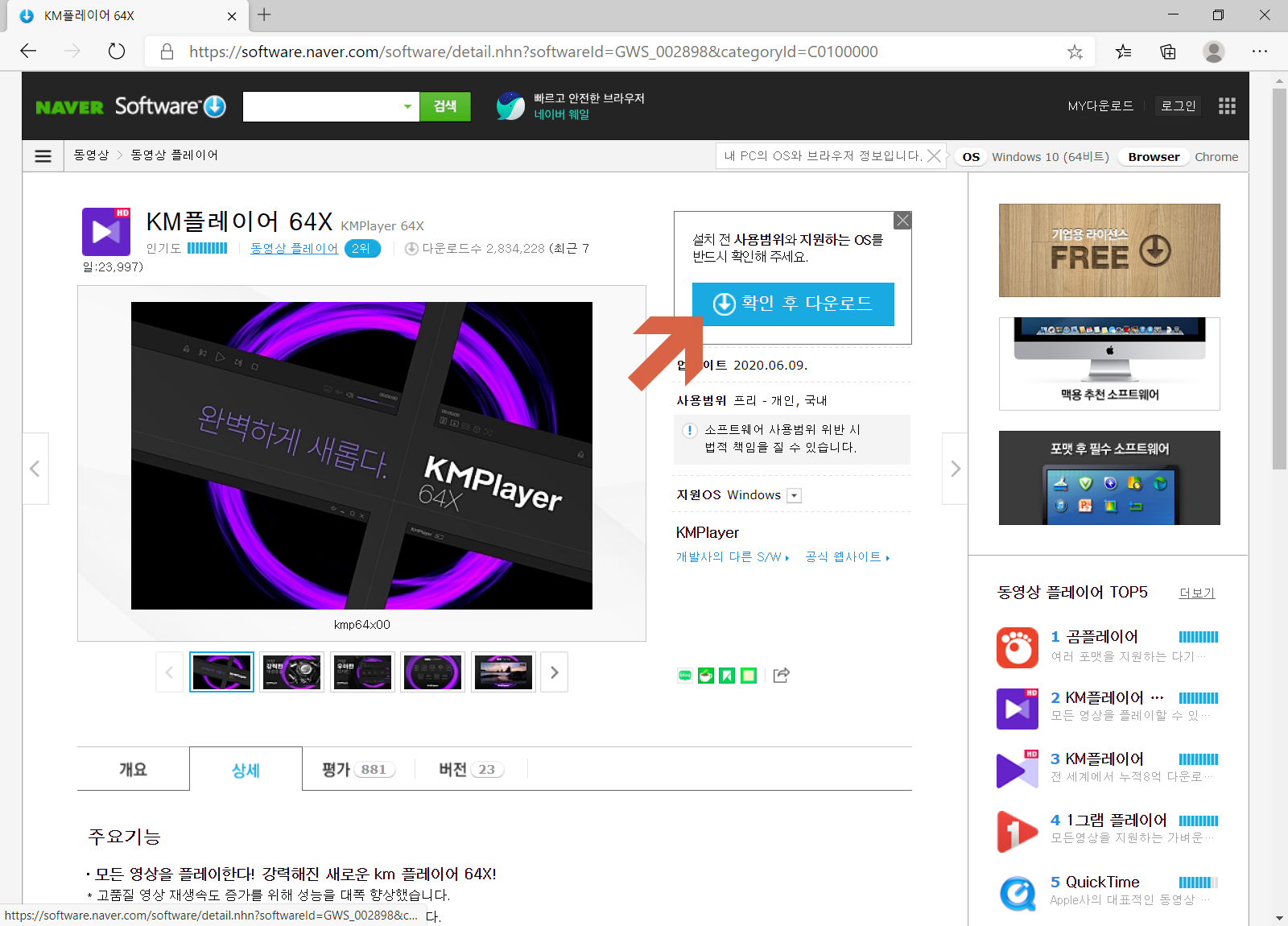
Task: Open the 1그램 플레이어 icon in TOP5
Action: [1018, 831]
